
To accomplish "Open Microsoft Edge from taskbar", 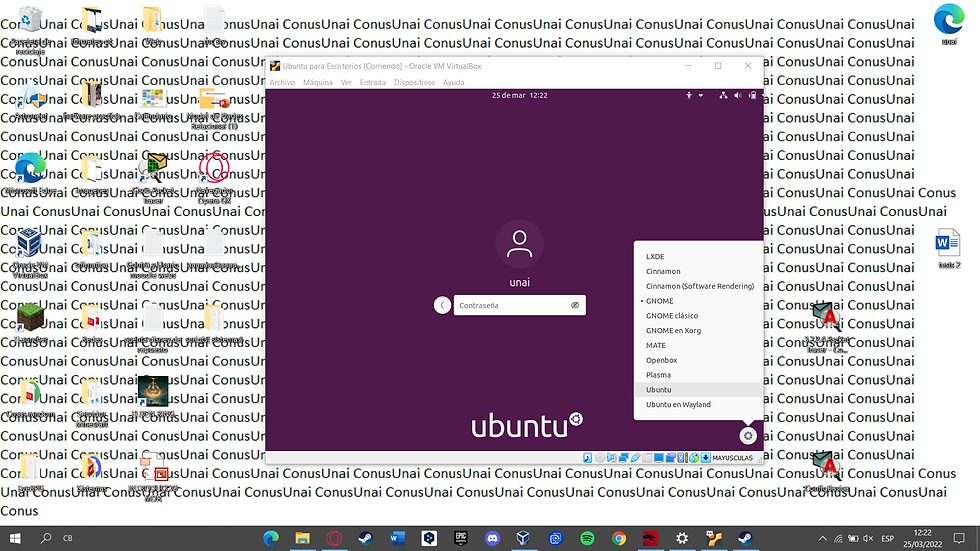I will pos(271,538).
